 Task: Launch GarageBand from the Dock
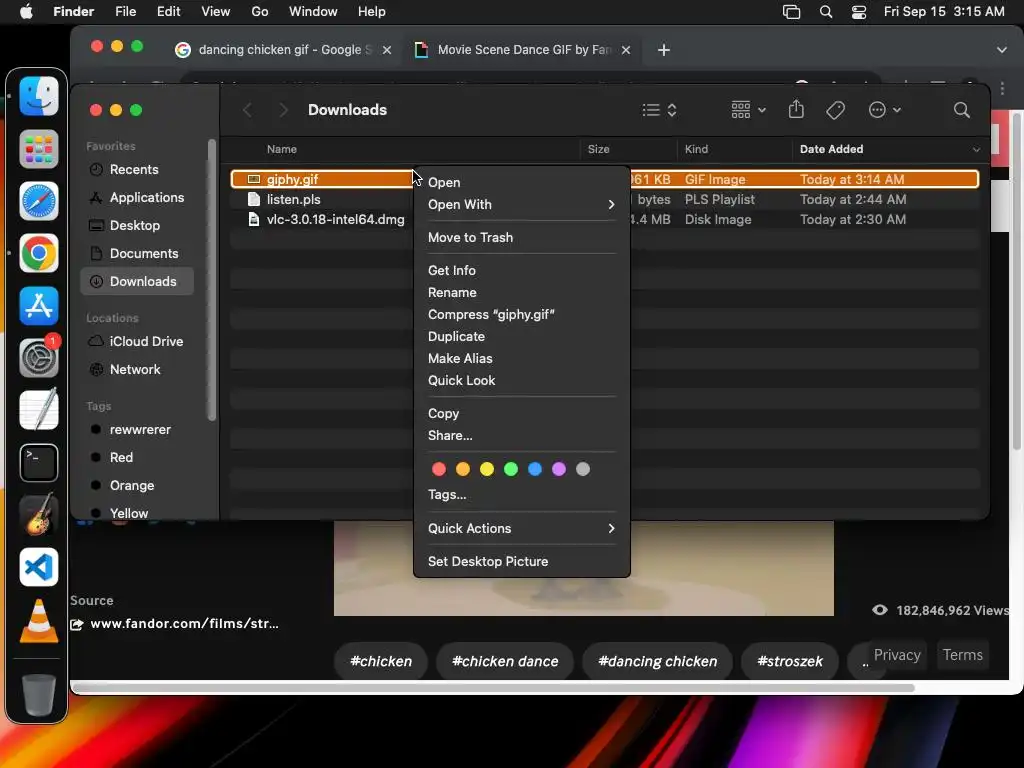tap(39, 515)
